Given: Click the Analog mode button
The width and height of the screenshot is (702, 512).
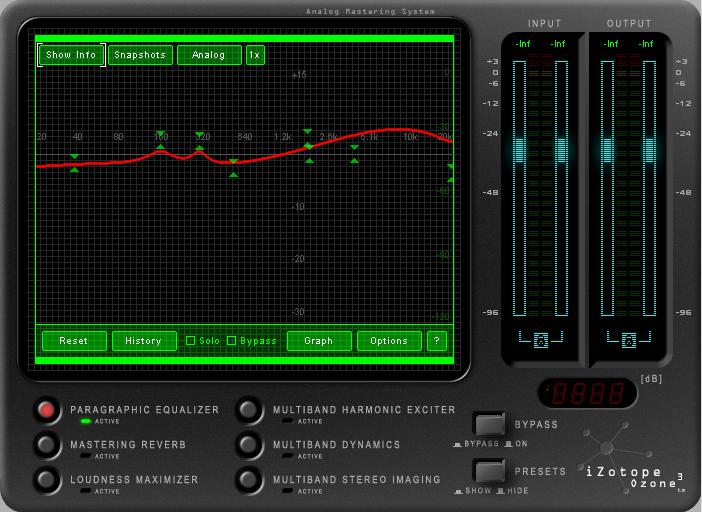Looking at the screenshot, I should click(209, 55).
